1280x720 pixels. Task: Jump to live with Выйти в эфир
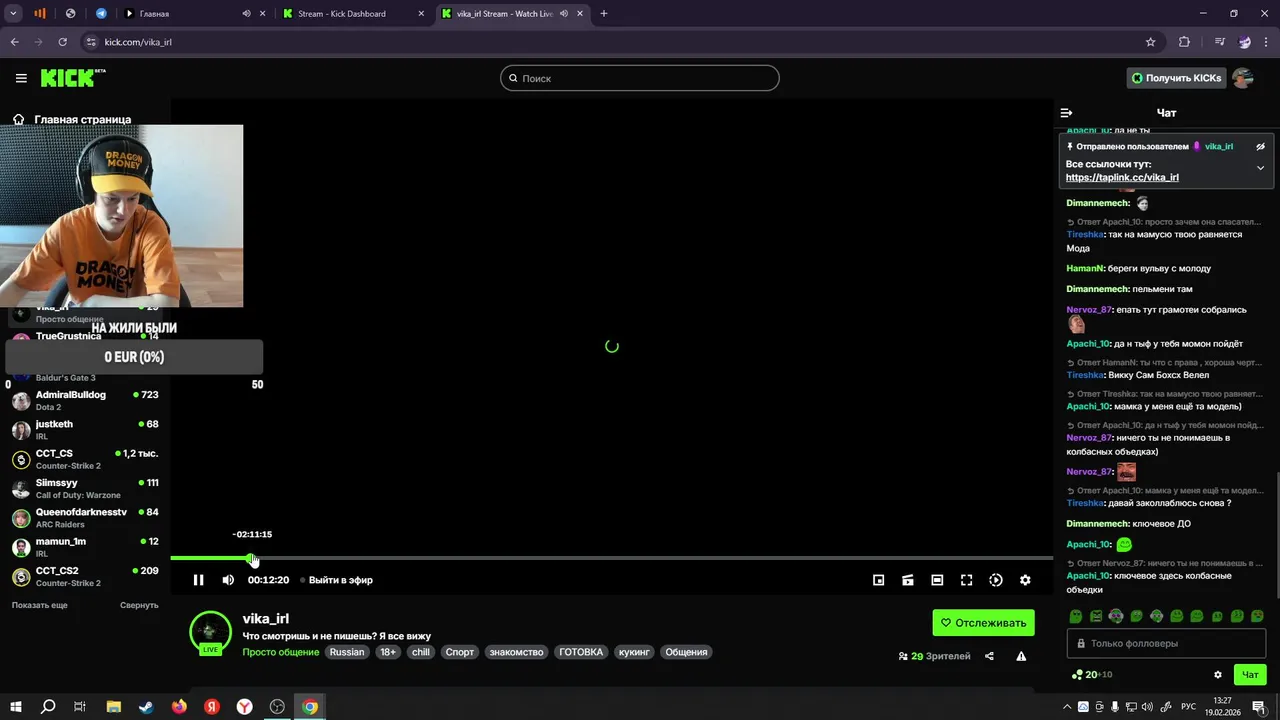click(x=337, y=580)
